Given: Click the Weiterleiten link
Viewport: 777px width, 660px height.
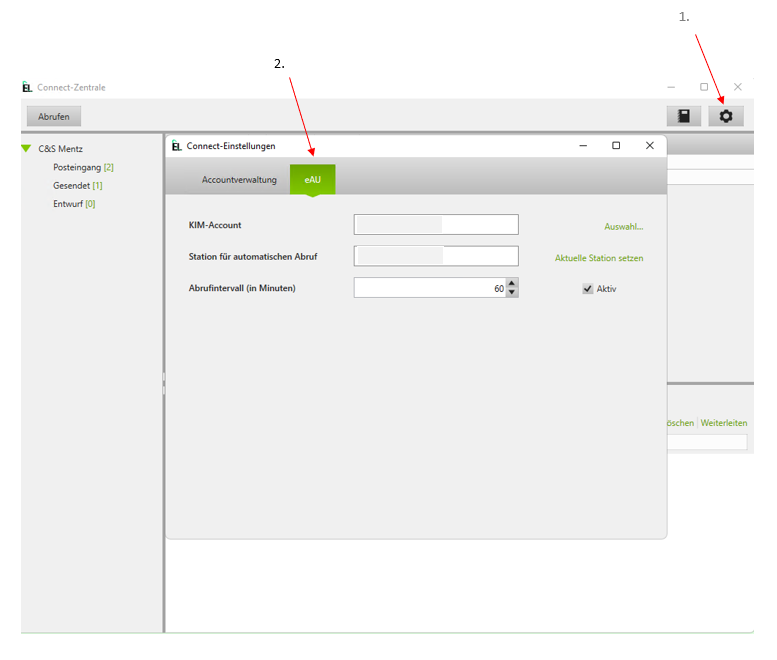Looking at the screenshot, I should 723,423.
